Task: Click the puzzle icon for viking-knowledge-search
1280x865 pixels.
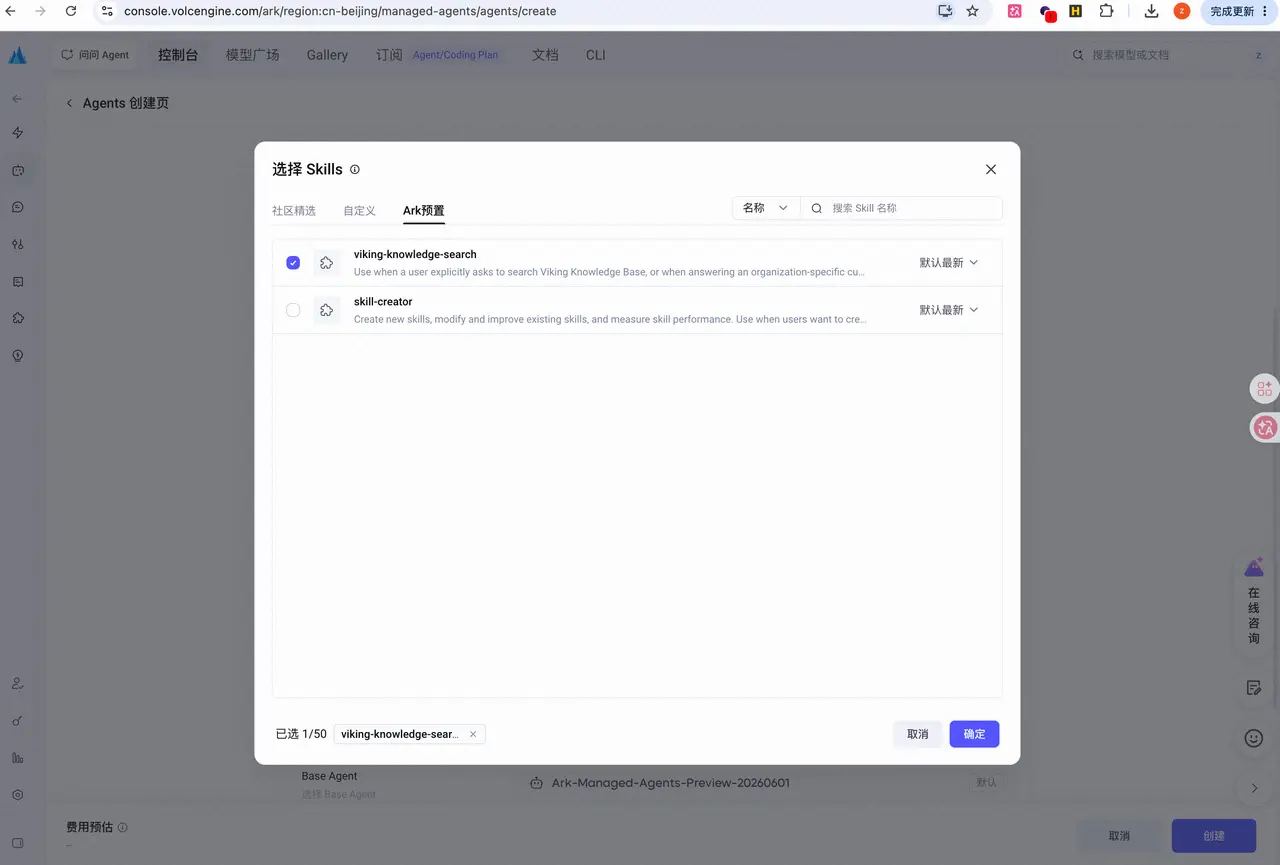Action: pos(326,263)
